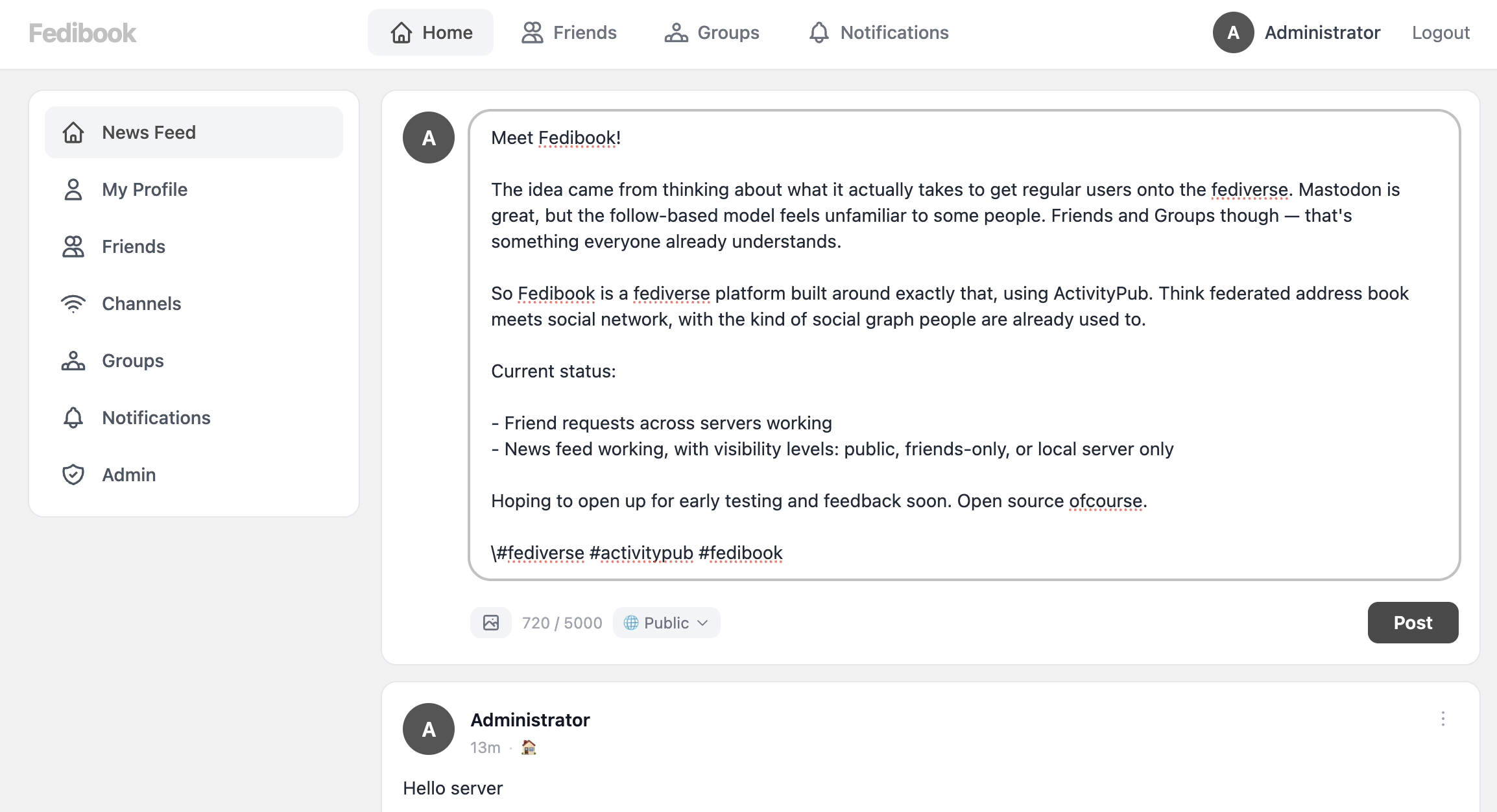Click the image attachment icon below composer
1497x812 pixels.
[x=491, y=623]
